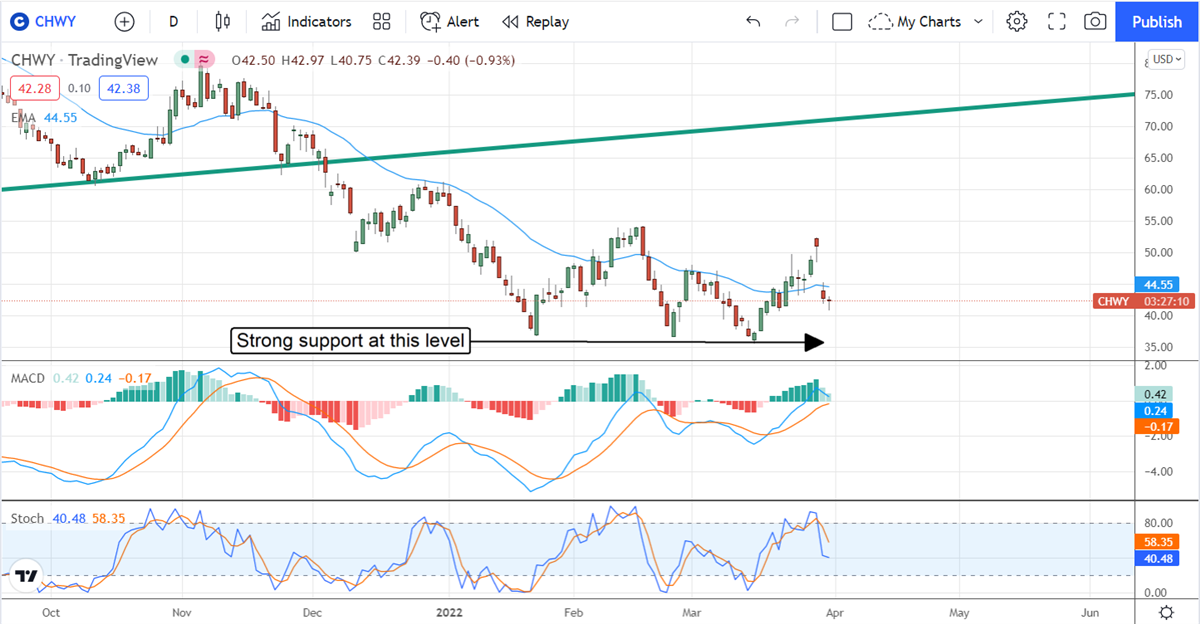
Task: Open time axis settings gear at bottom right
Action: tap(1166, 612)
